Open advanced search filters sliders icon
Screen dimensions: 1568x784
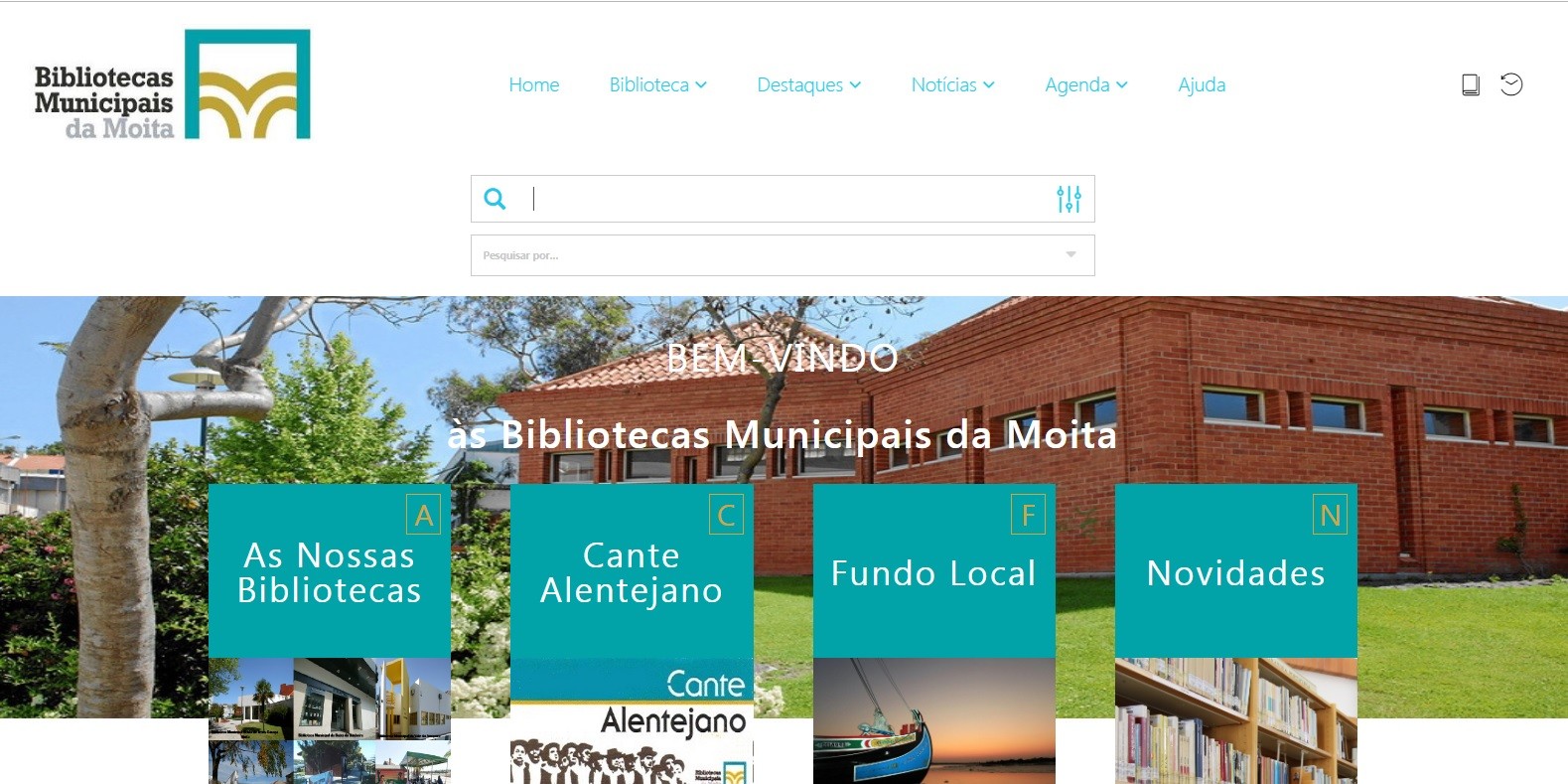[1069, 199]
